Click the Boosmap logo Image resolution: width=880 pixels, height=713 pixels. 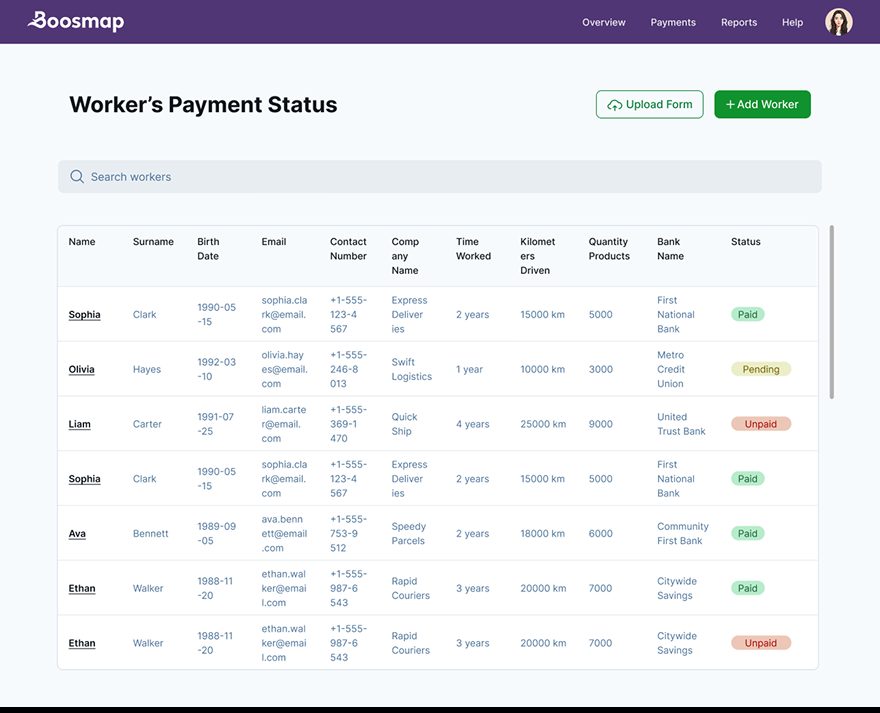click(x=76, y=21)
